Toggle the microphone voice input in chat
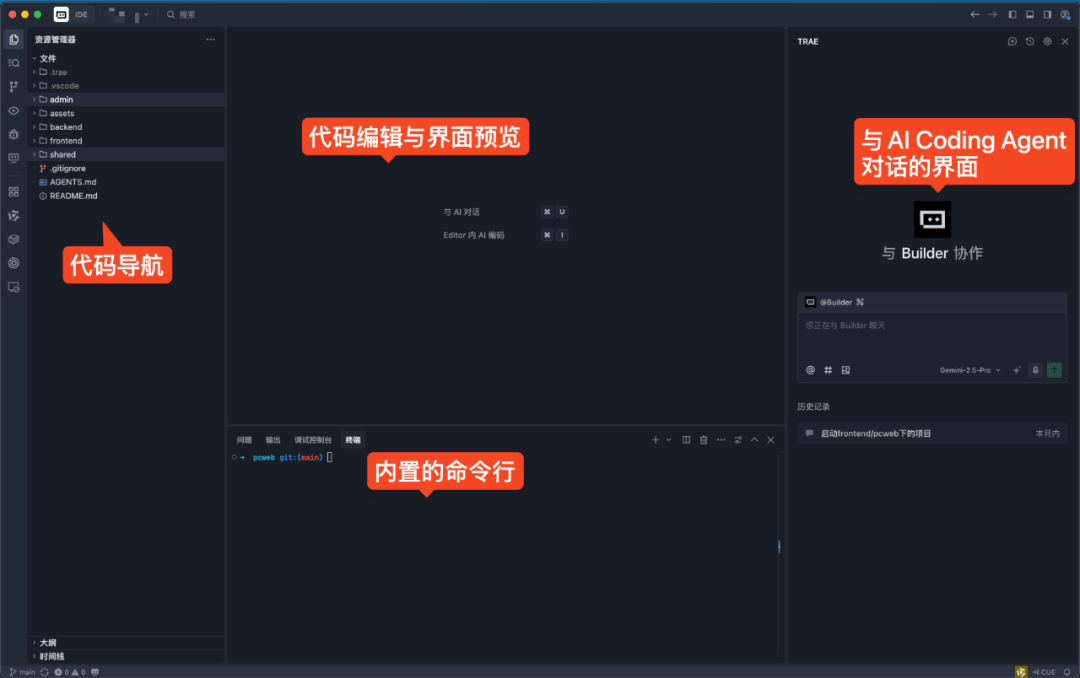 (1036, 370)
